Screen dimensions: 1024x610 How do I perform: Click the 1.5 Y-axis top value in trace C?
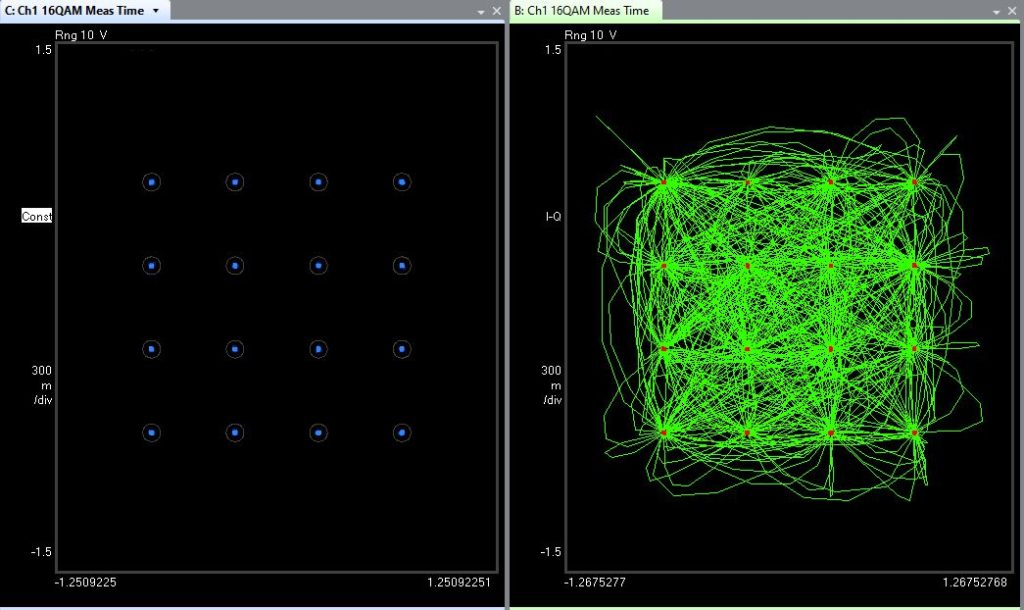point(43,50)
